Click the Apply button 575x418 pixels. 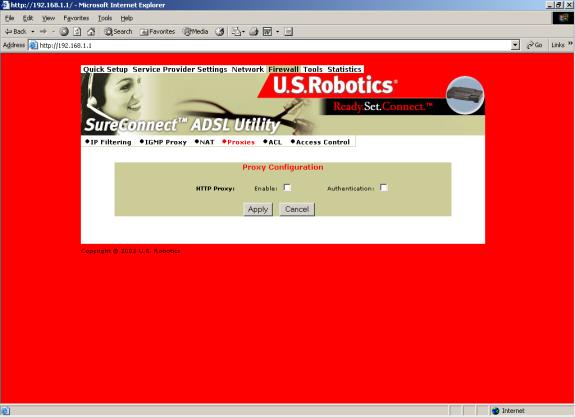(258, 209)
